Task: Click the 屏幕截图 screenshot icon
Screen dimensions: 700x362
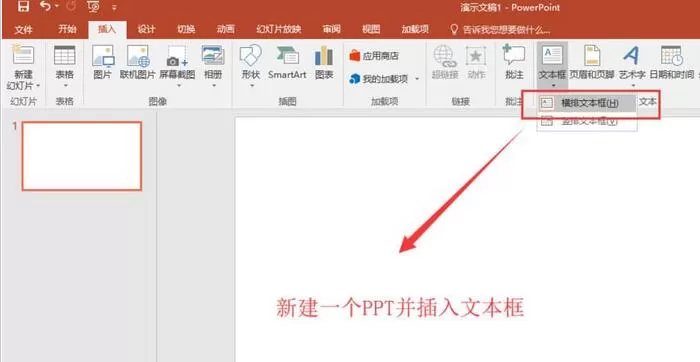Action: (x=177, y=56)
